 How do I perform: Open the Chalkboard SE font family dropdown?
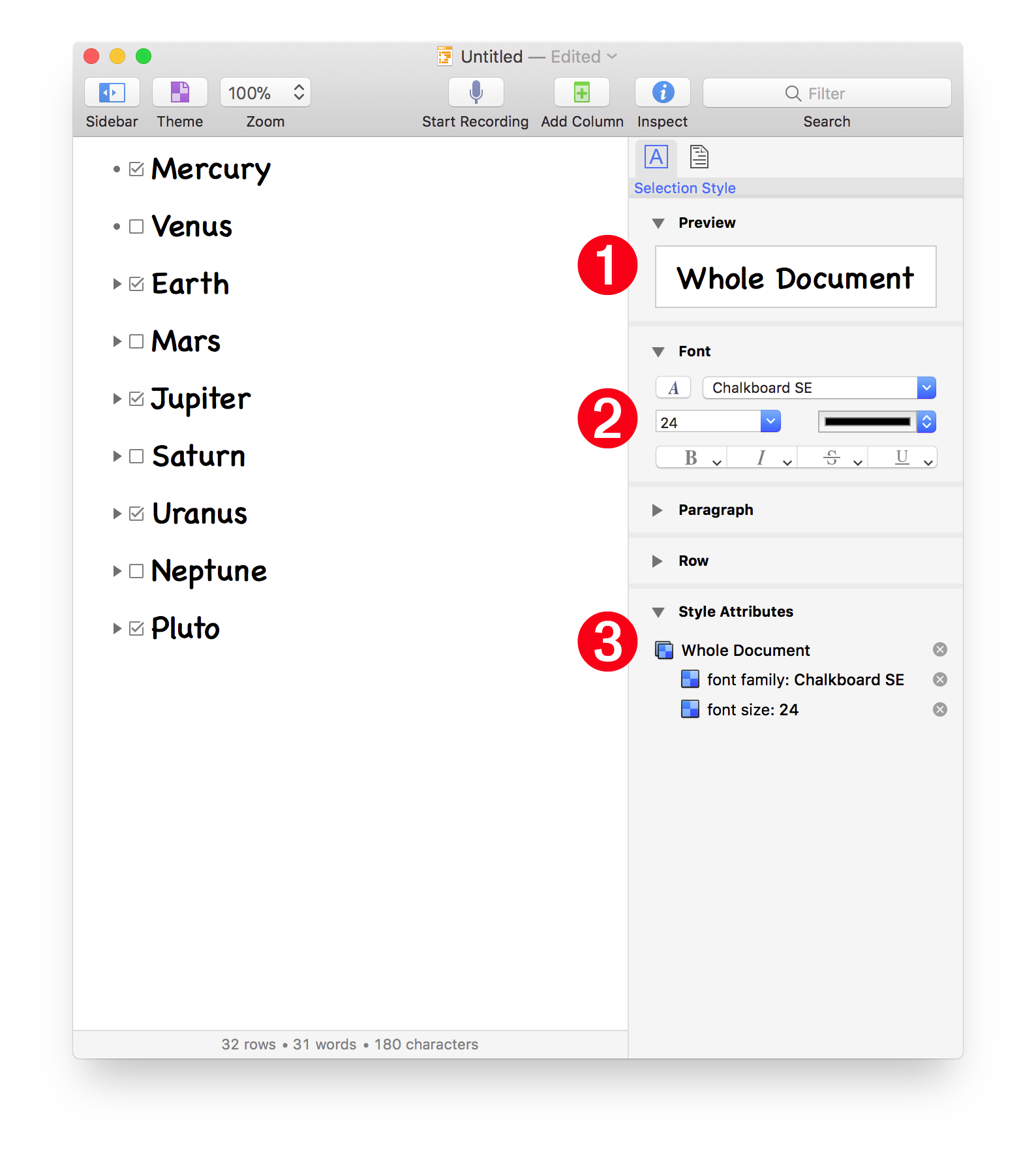pyautogui.click(x=819, y=388)
